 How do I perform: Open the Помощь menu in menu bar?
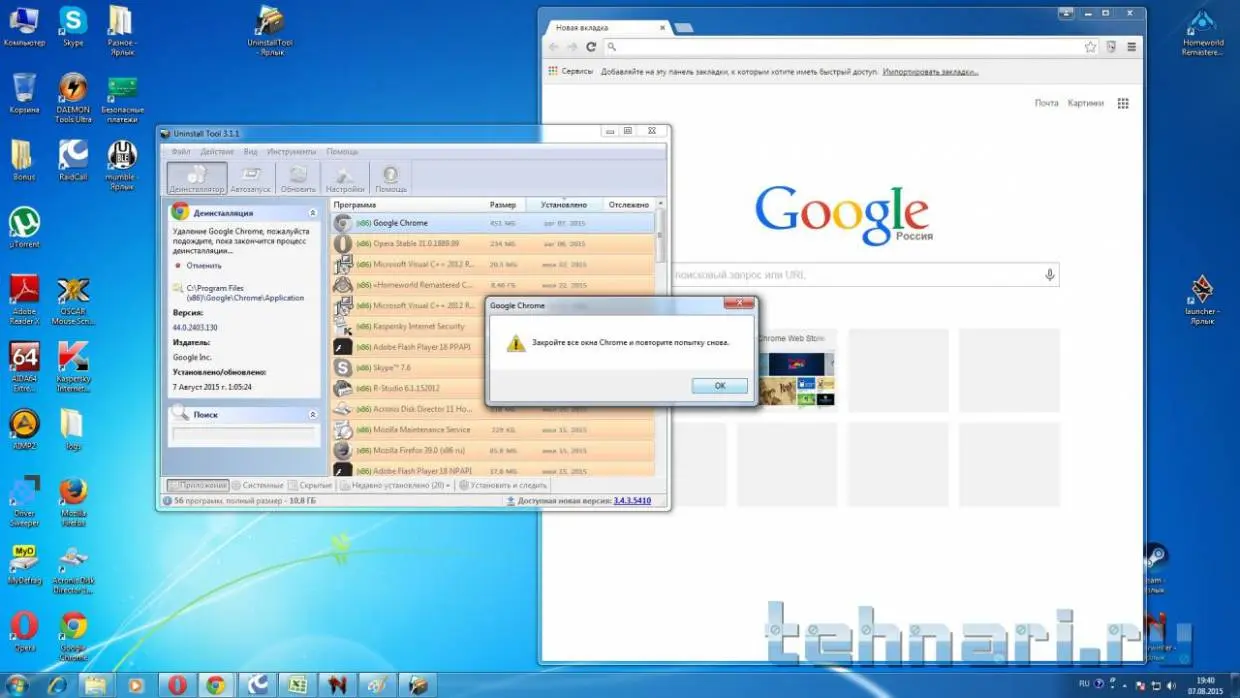(x=342, y=152)
